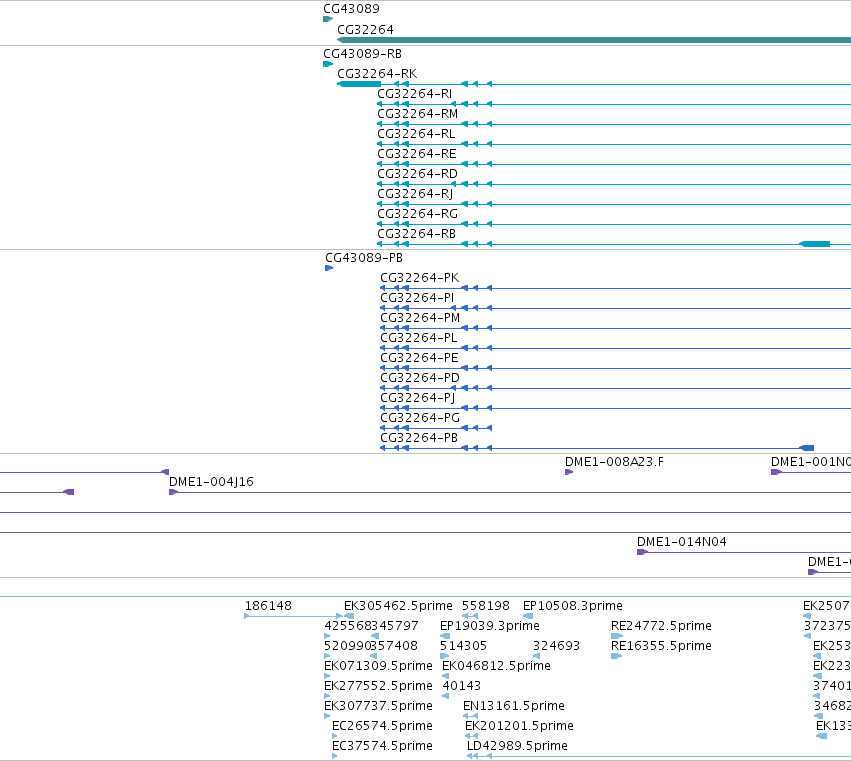Click the CG32264-RM transcript label
Viewport: 851px width, 761px height.
pos(417,114)
